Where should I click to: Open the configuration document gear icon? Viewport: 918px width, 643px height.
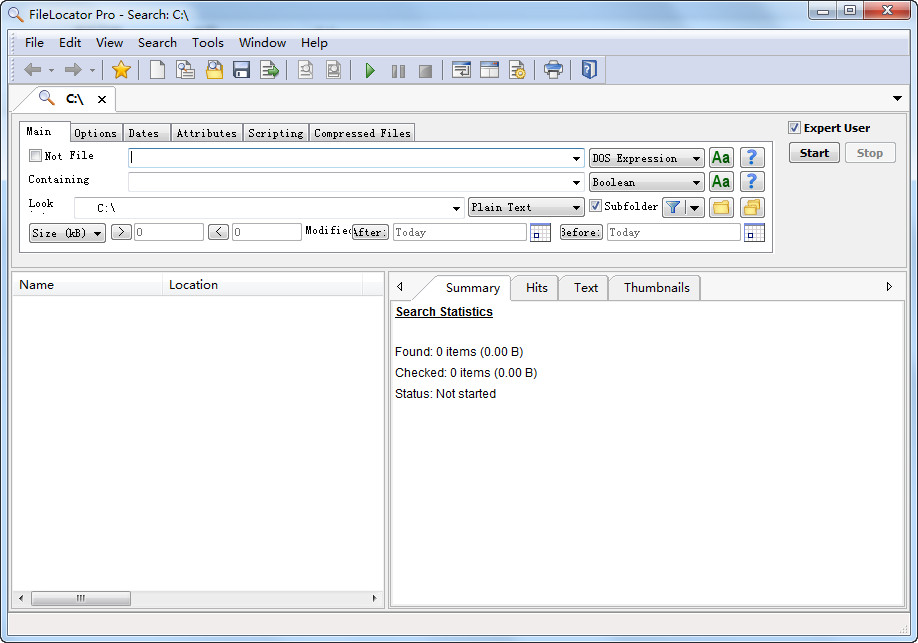point(518,70)
